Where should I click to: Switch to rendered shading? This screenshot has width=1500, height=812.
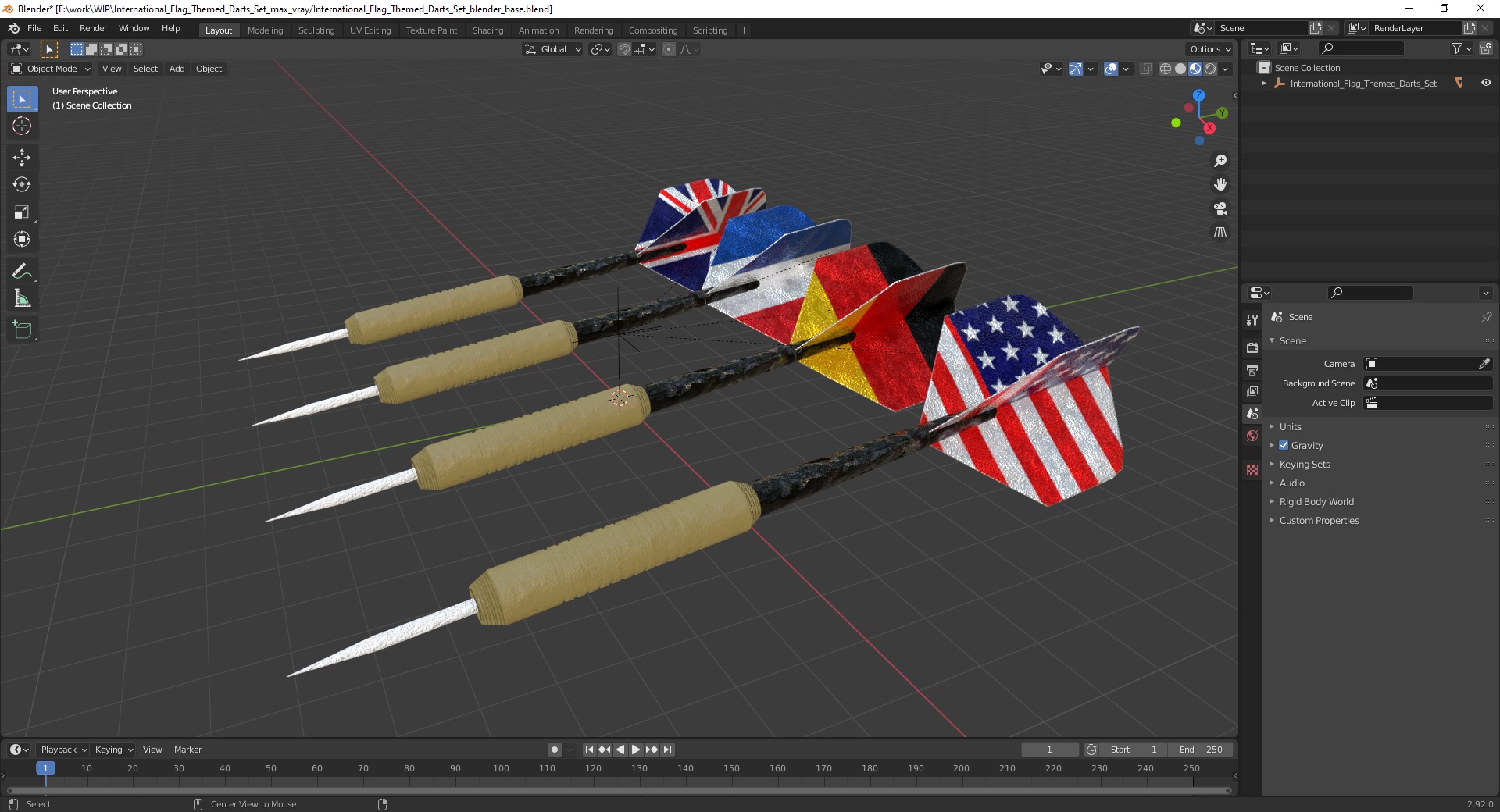tap(1210, 69)
